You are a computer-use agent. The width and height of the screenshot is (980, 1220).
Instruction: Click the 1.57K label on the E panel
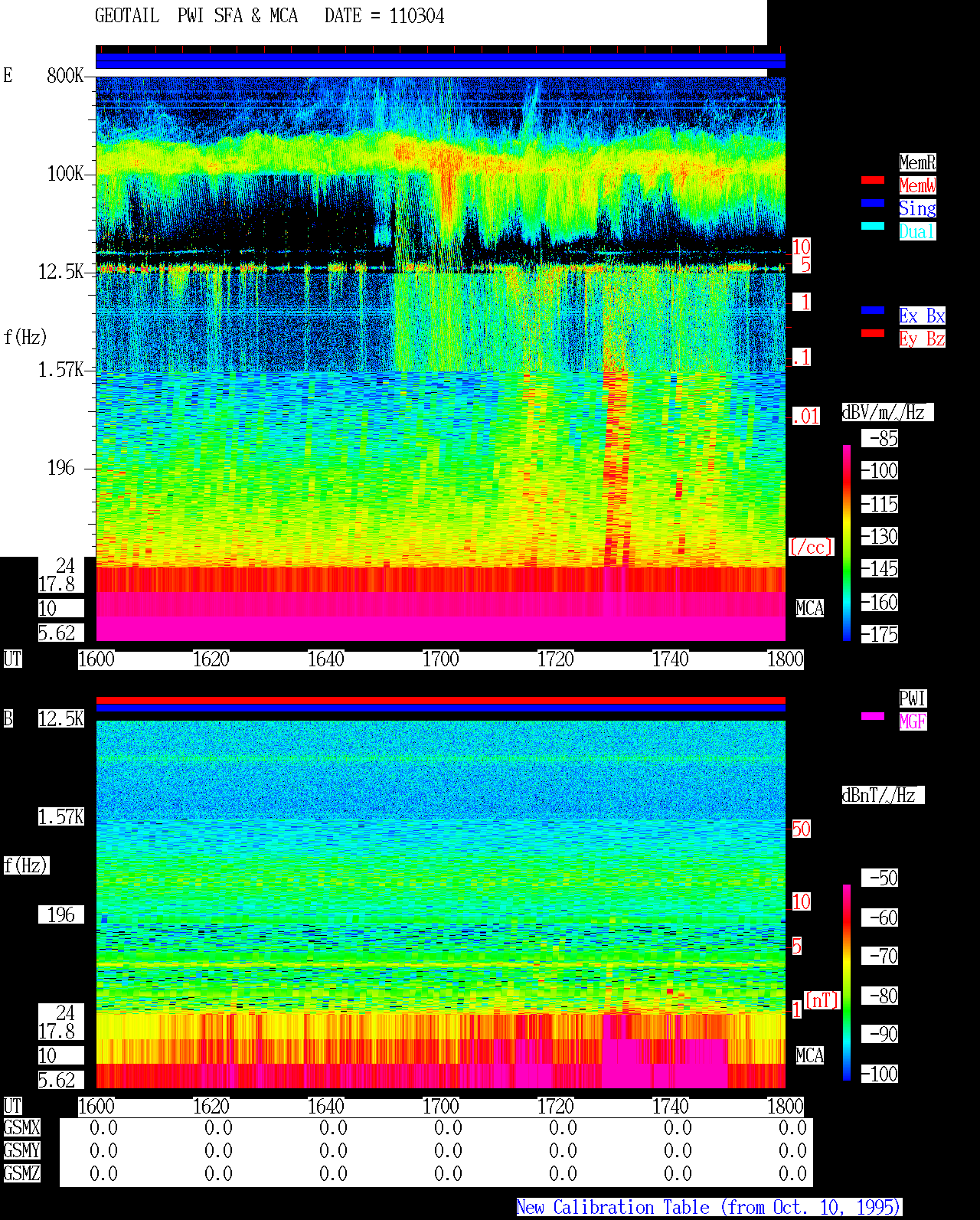tap(61, 369)
